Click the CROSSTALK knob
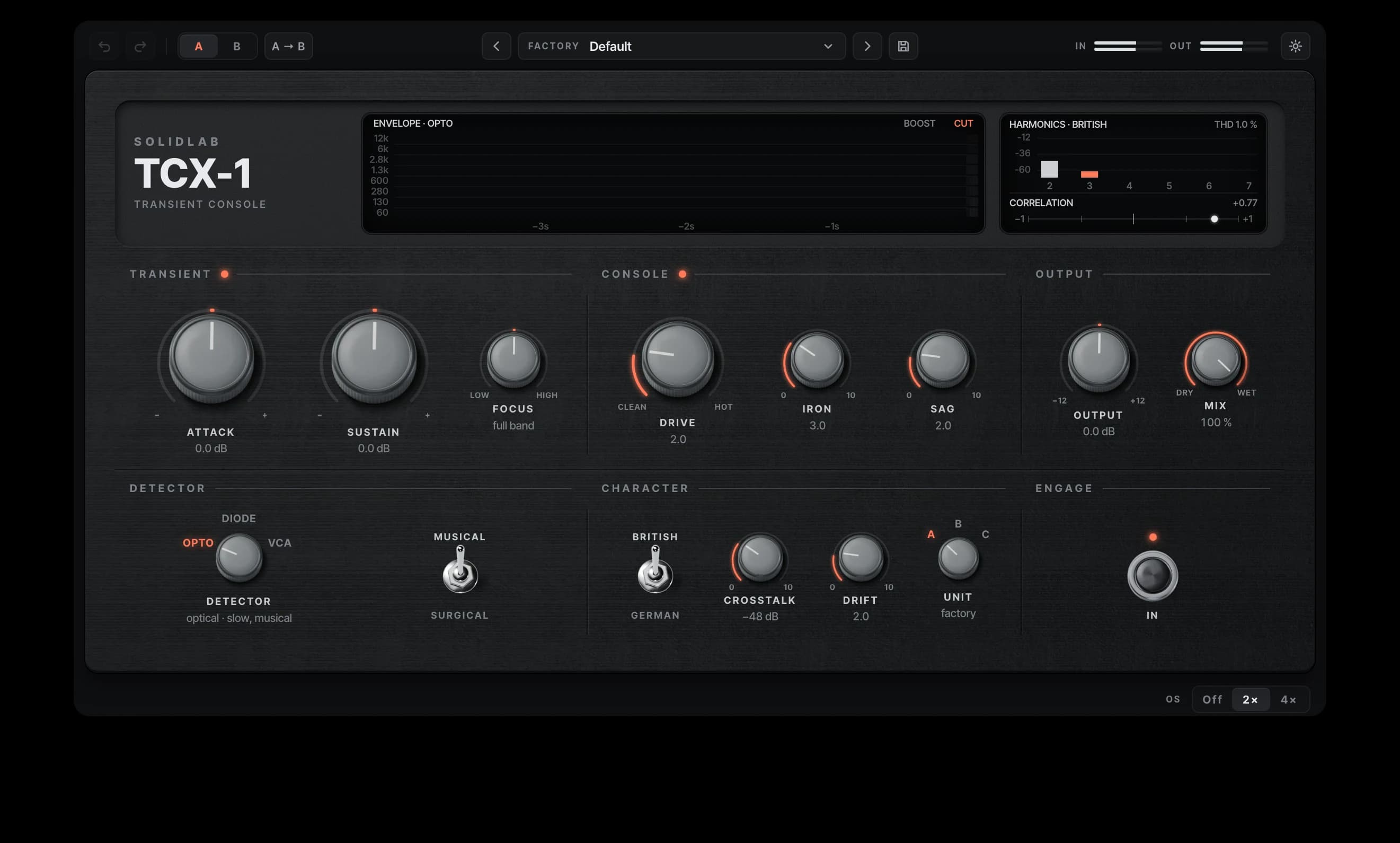This screenshot has height=843, width=1400. pyautogui.click(x=759, y=557)
